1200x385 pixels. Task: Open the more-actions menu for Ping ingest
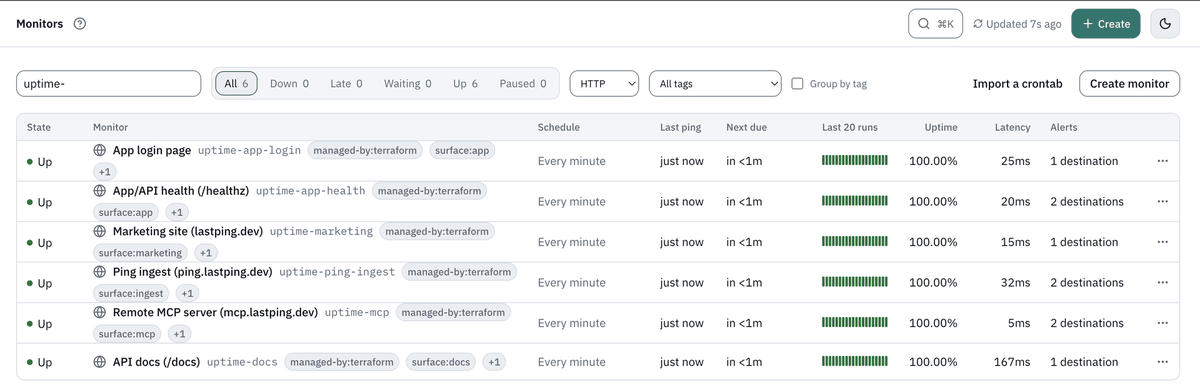click(x=1162, y=283)
